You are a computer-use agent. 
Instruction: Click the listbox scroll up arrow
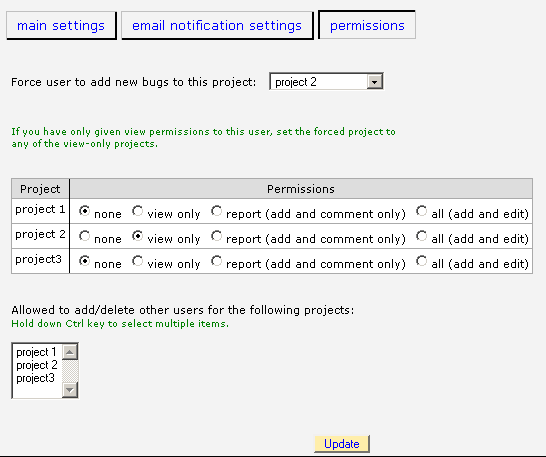(x=70, y=352)
